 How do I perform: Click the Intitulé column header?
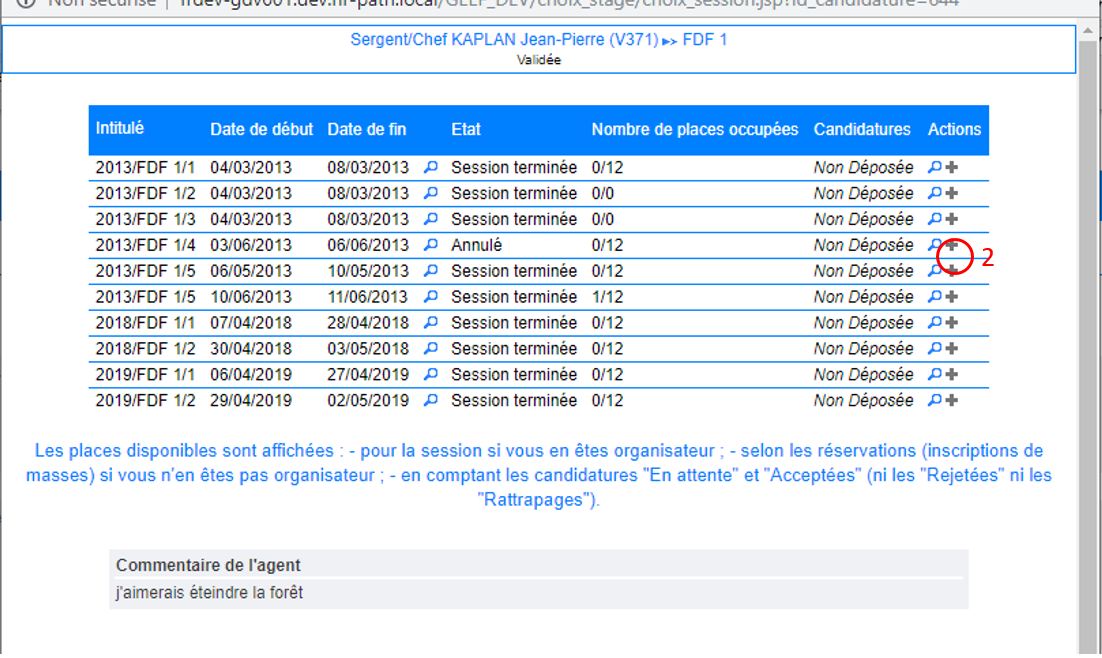click(x=120, y=129)
